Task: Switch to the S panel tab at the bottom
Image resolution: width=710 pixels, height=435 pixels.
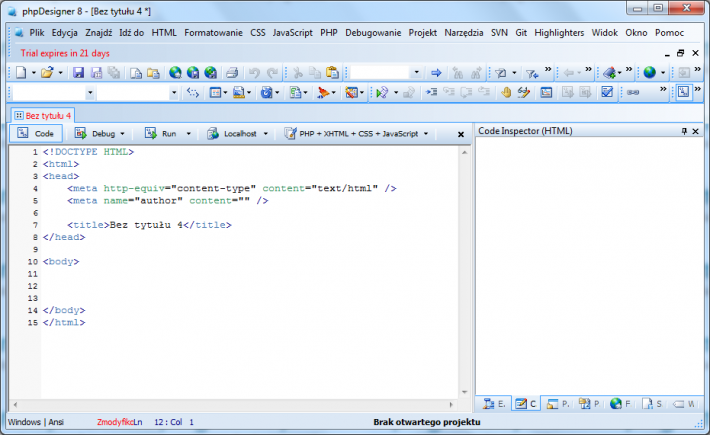Action: tap(652, 403)
